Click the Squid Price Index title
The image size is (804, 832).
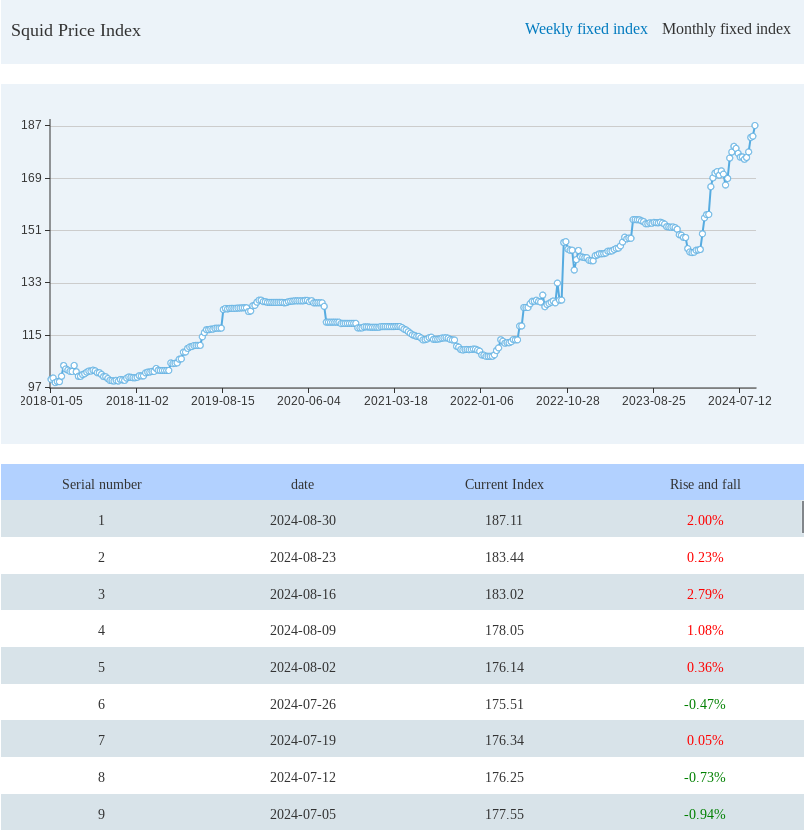76,30
